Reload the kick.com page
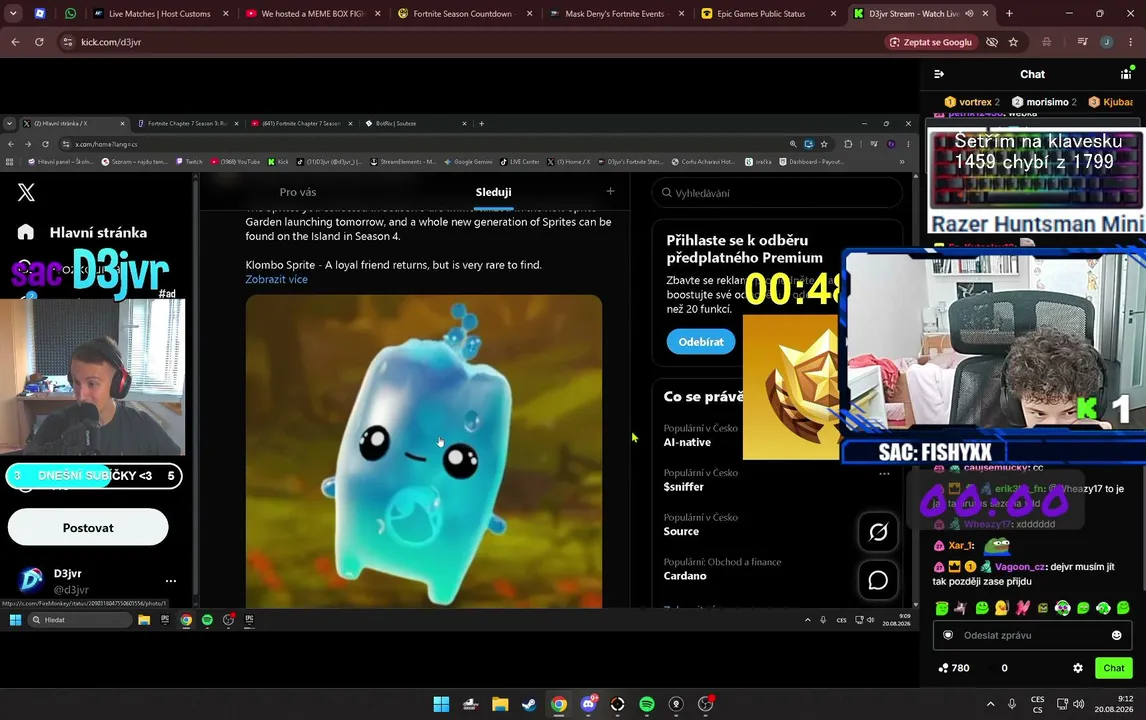The width and height of the screenshot is (1146, 720). 39,42
